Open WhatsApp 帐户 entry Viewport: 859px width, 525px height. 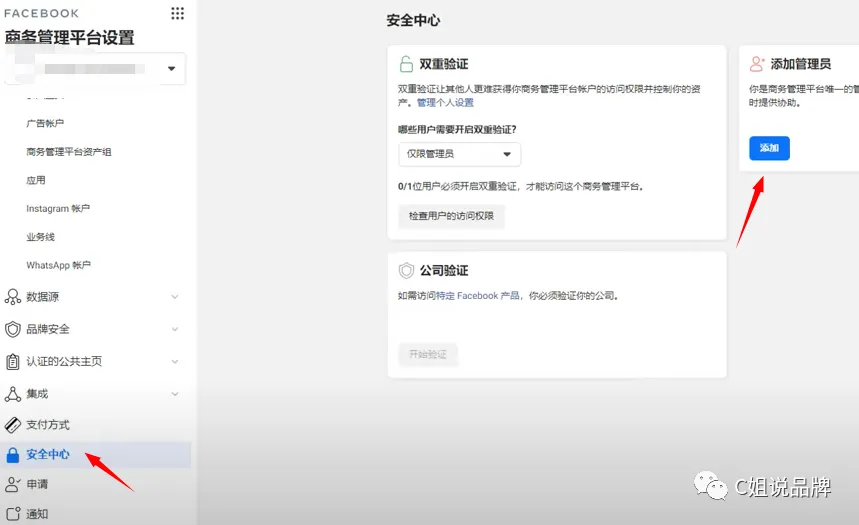(x=59, y=265)
